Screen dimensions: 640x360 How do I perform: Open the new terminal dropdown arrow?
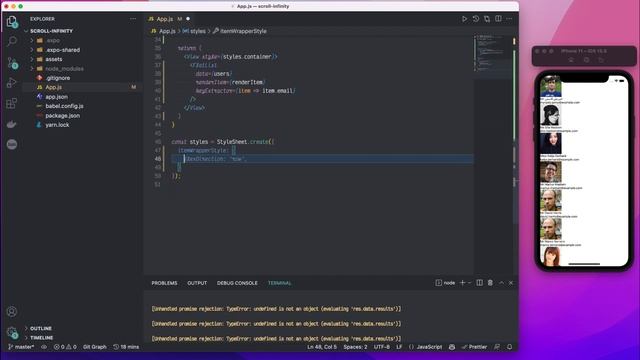pyautogui.click(x=469, y=283)
